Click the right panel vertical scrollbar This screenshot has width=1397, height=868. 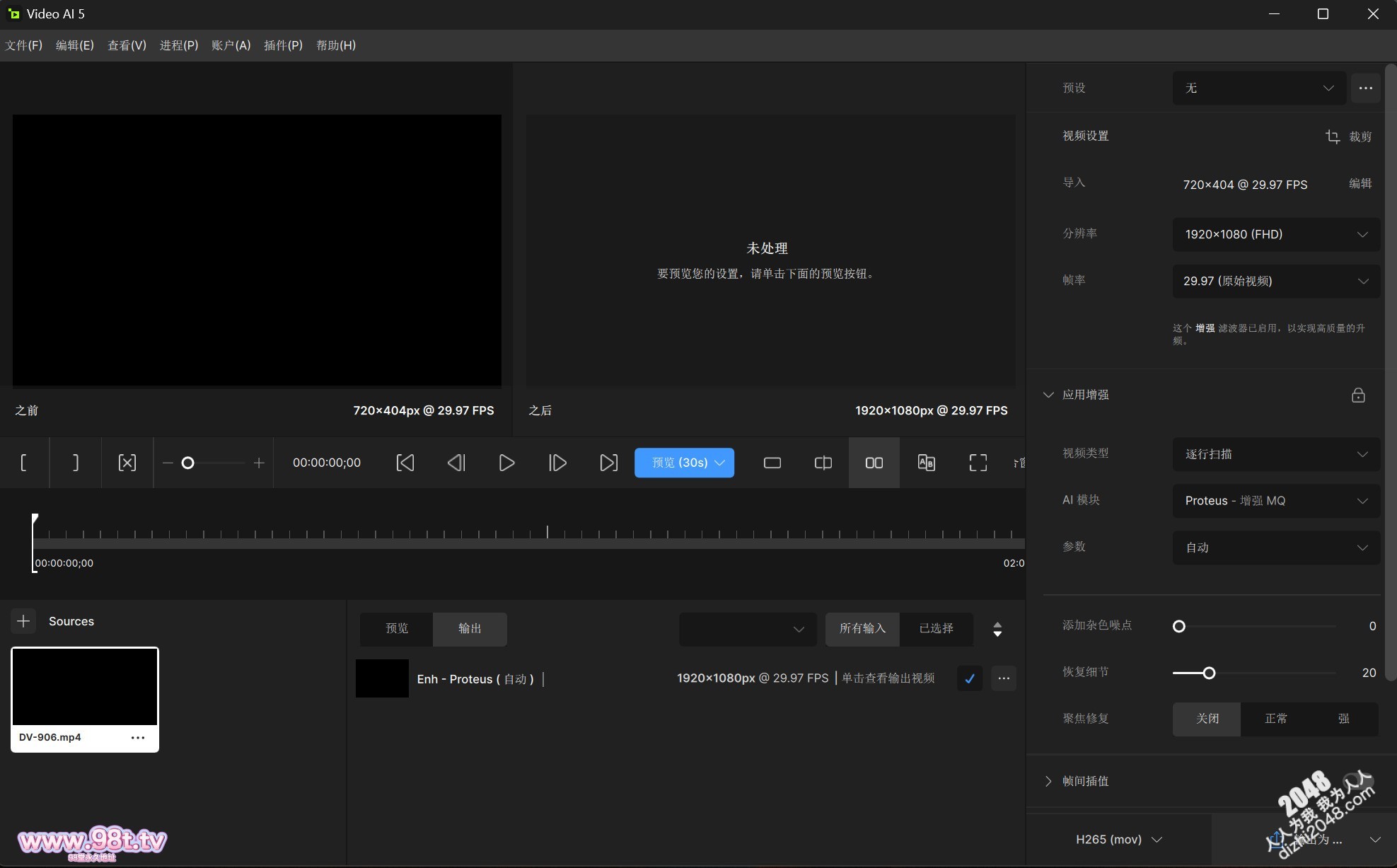(x=1391, y=373)
